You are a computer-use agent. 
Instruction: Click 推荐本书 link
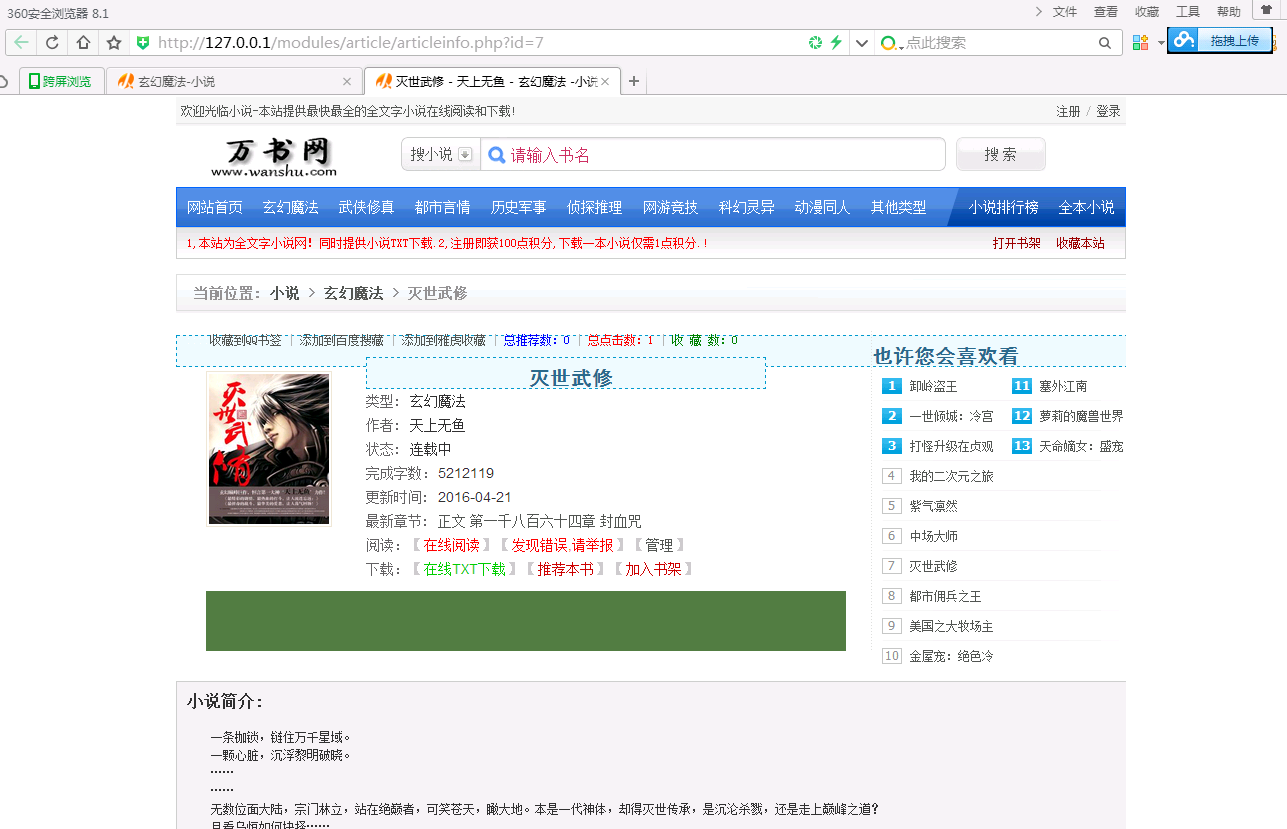565,569
